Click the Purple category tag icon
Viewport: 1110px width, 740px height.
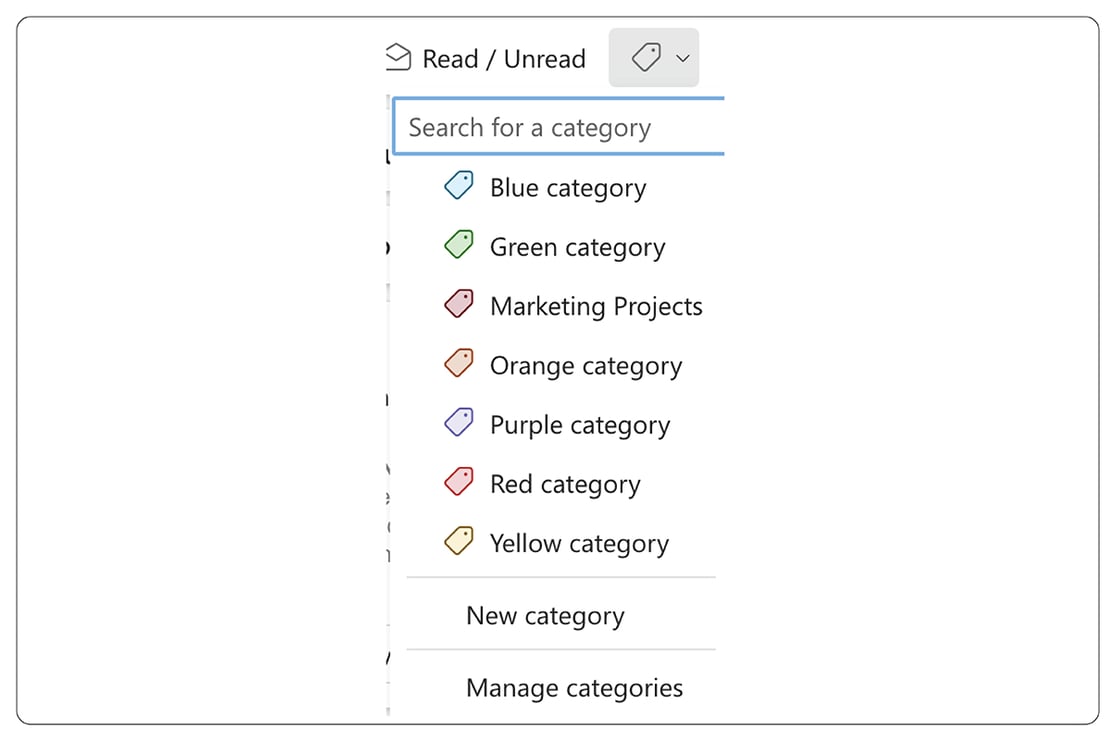pyautogui.click(x=457, y=421)
